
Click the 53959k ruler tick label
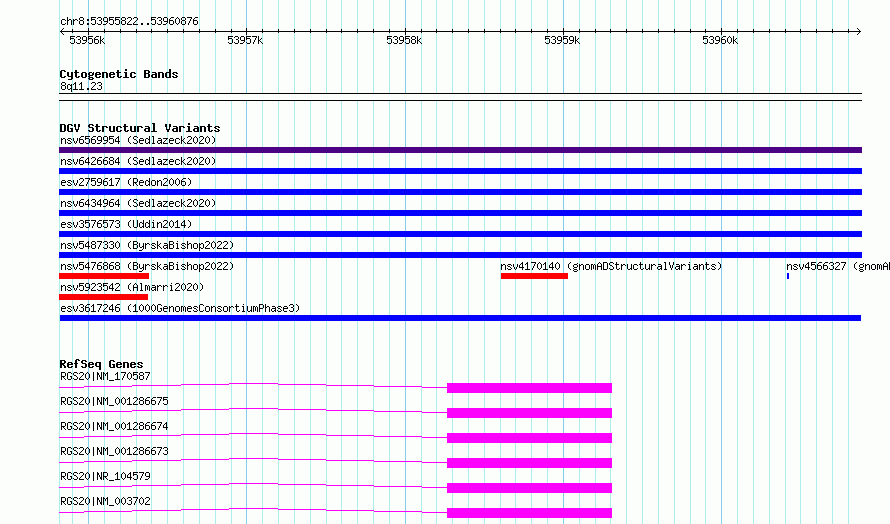click(562, 40)
